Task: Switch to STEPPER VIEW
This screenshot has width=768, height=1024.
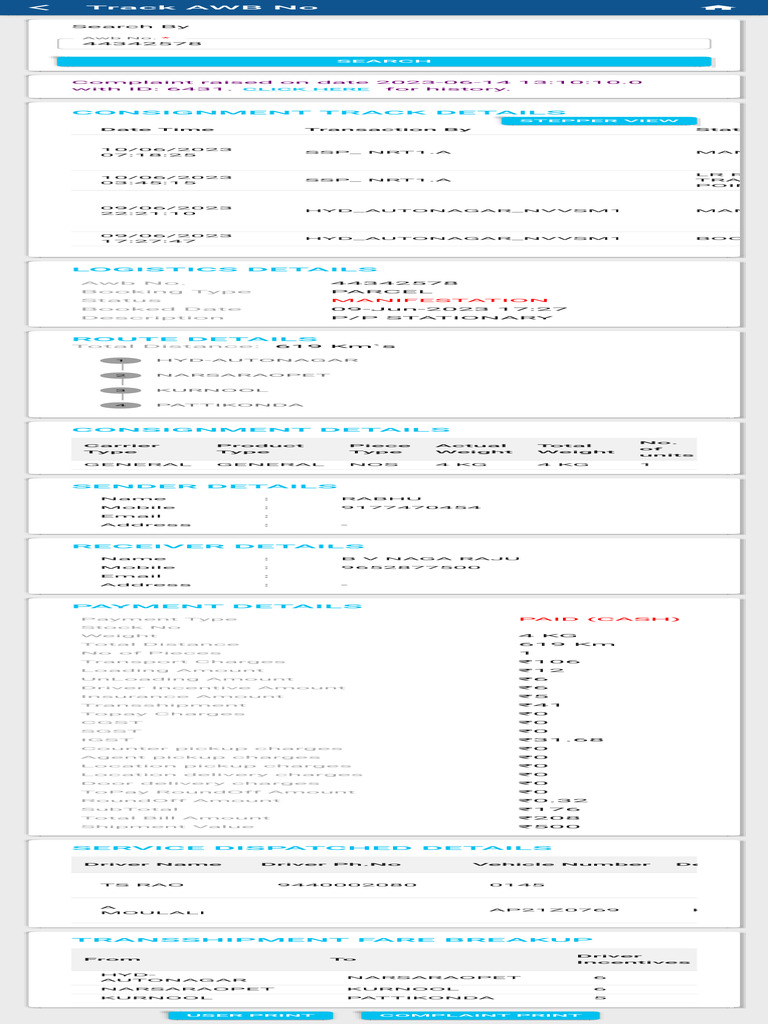Action: pyautogui.click(x=599, y=121)
